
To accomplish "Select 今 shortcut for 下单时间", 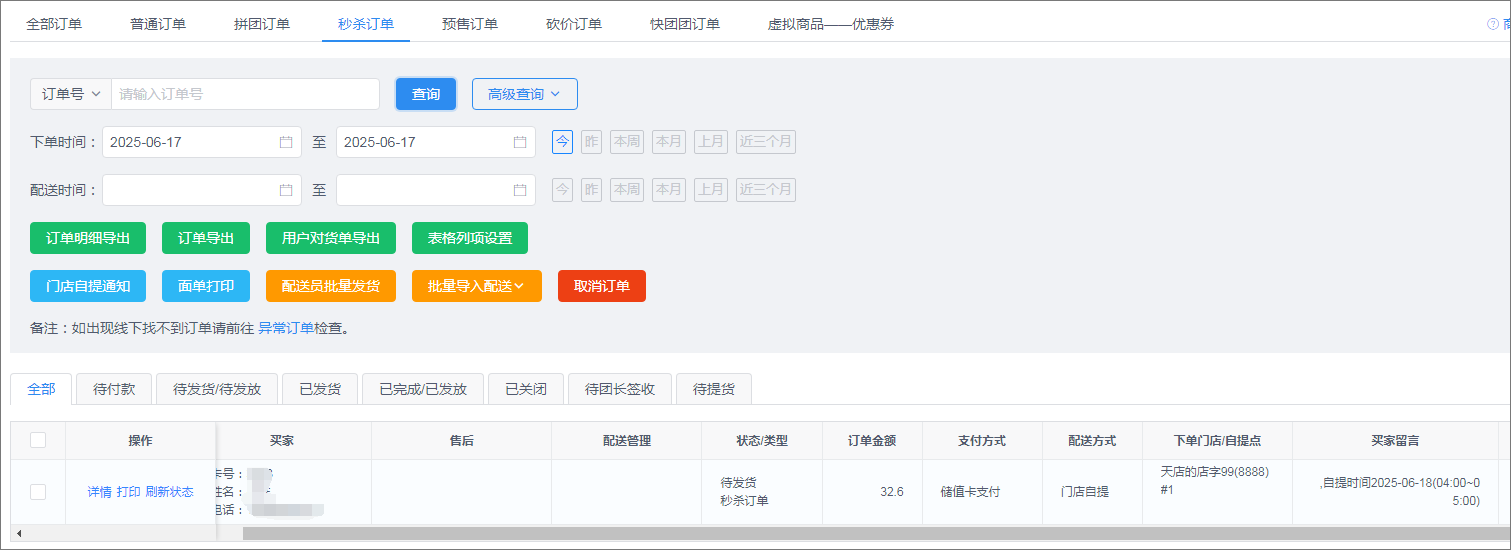I will [x=563, y=142].
